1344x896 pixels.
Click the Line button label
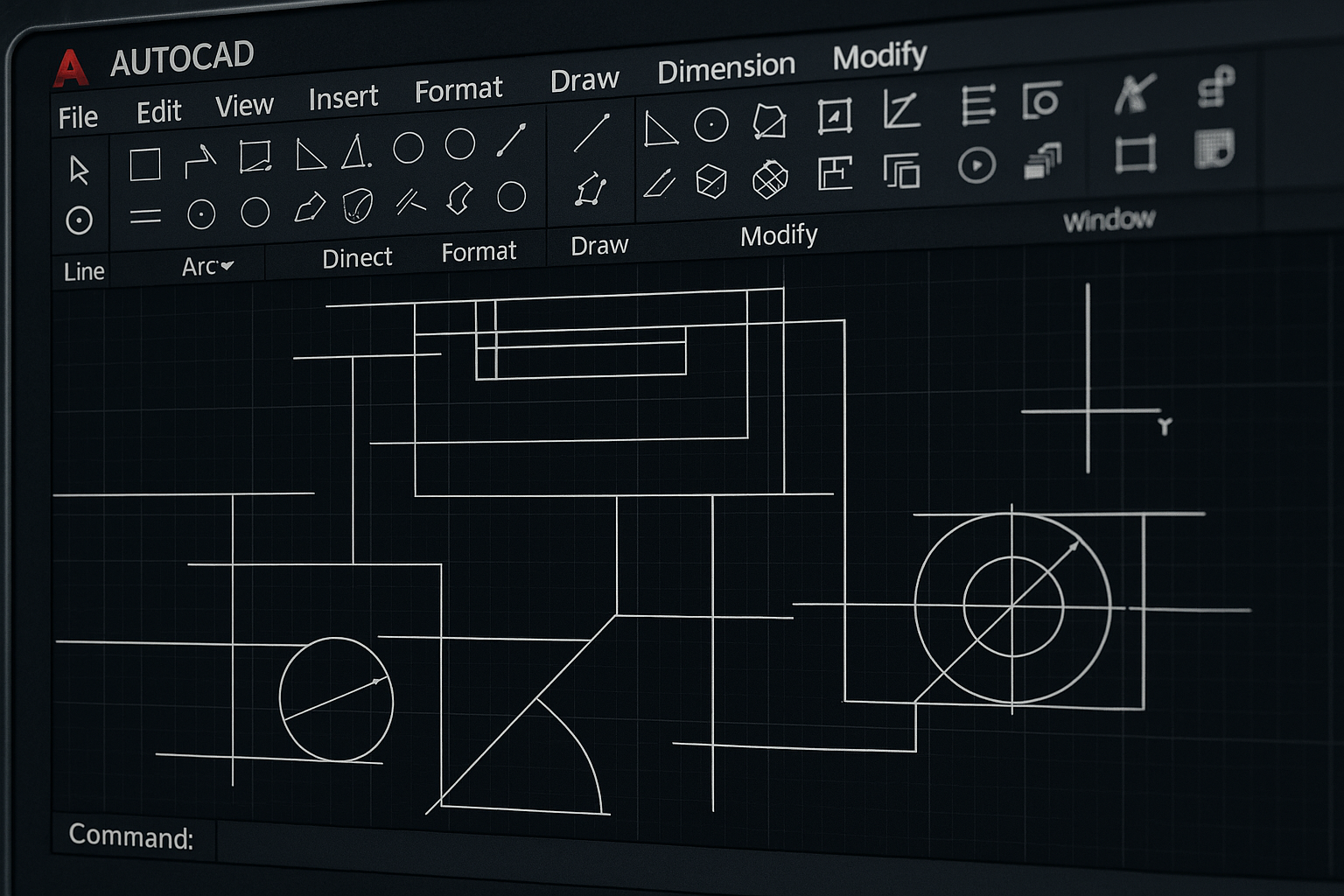tap(84, 271)
